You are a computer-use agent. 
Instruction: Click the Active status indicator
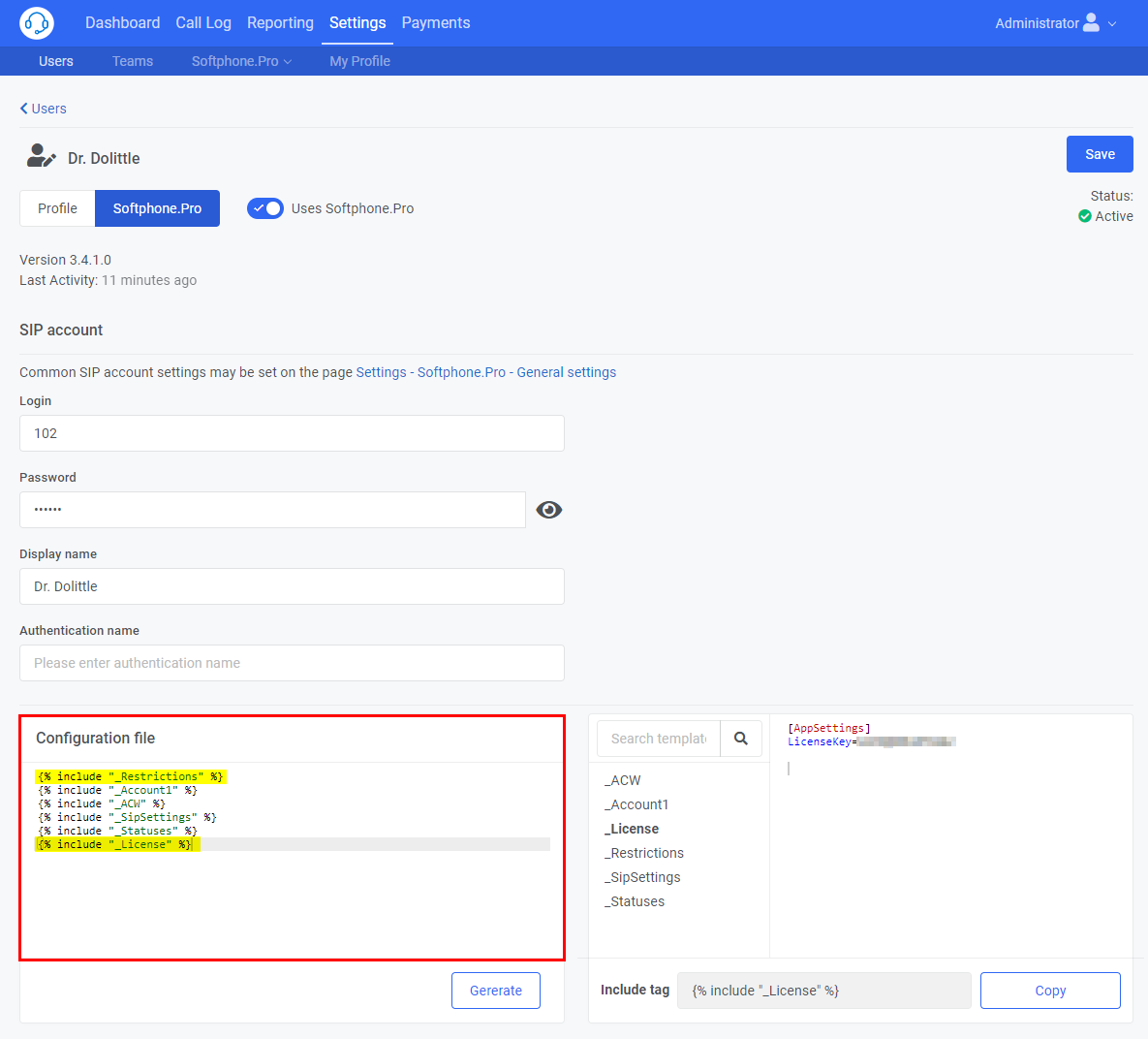click(x=1105, y=216)
